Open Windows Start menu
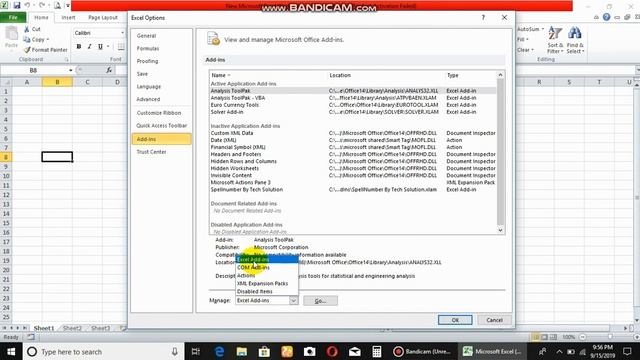The image size is (640, 360). pyautogui.click(x=11, y=351)
